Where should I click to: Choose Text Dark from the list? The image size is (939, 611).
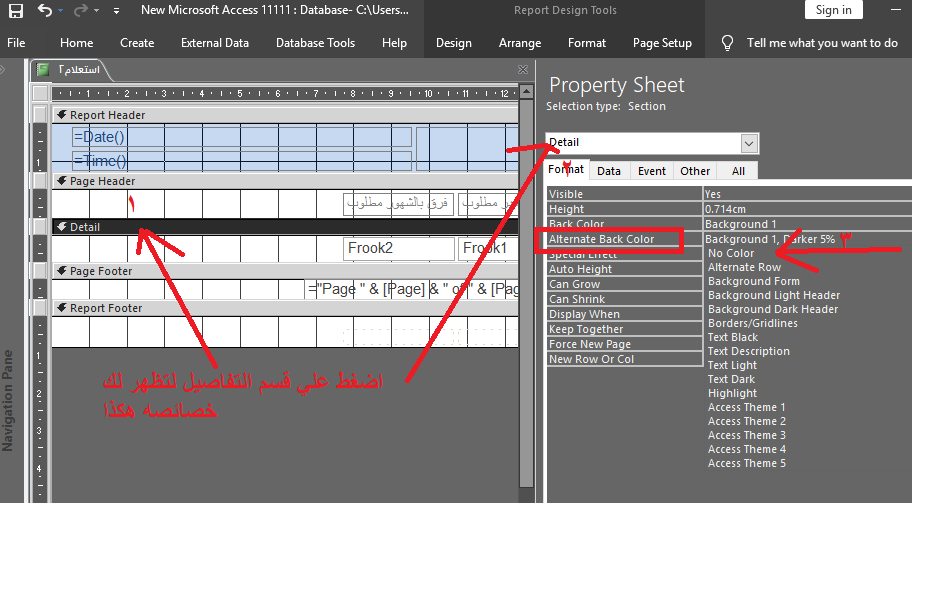point(731,379)
